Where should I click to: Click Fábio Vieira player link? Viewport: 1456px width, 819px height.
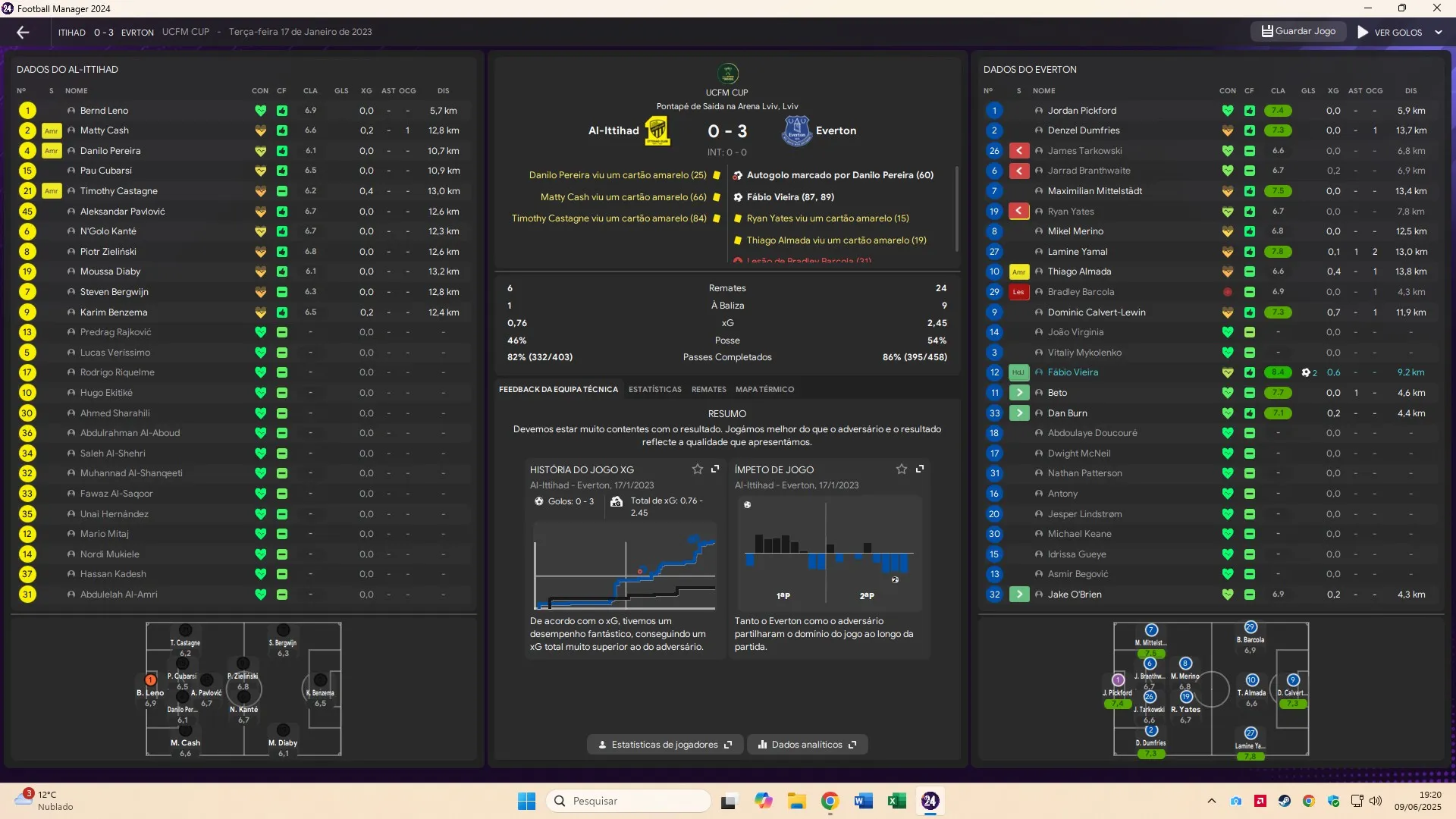coord(1072,372)
